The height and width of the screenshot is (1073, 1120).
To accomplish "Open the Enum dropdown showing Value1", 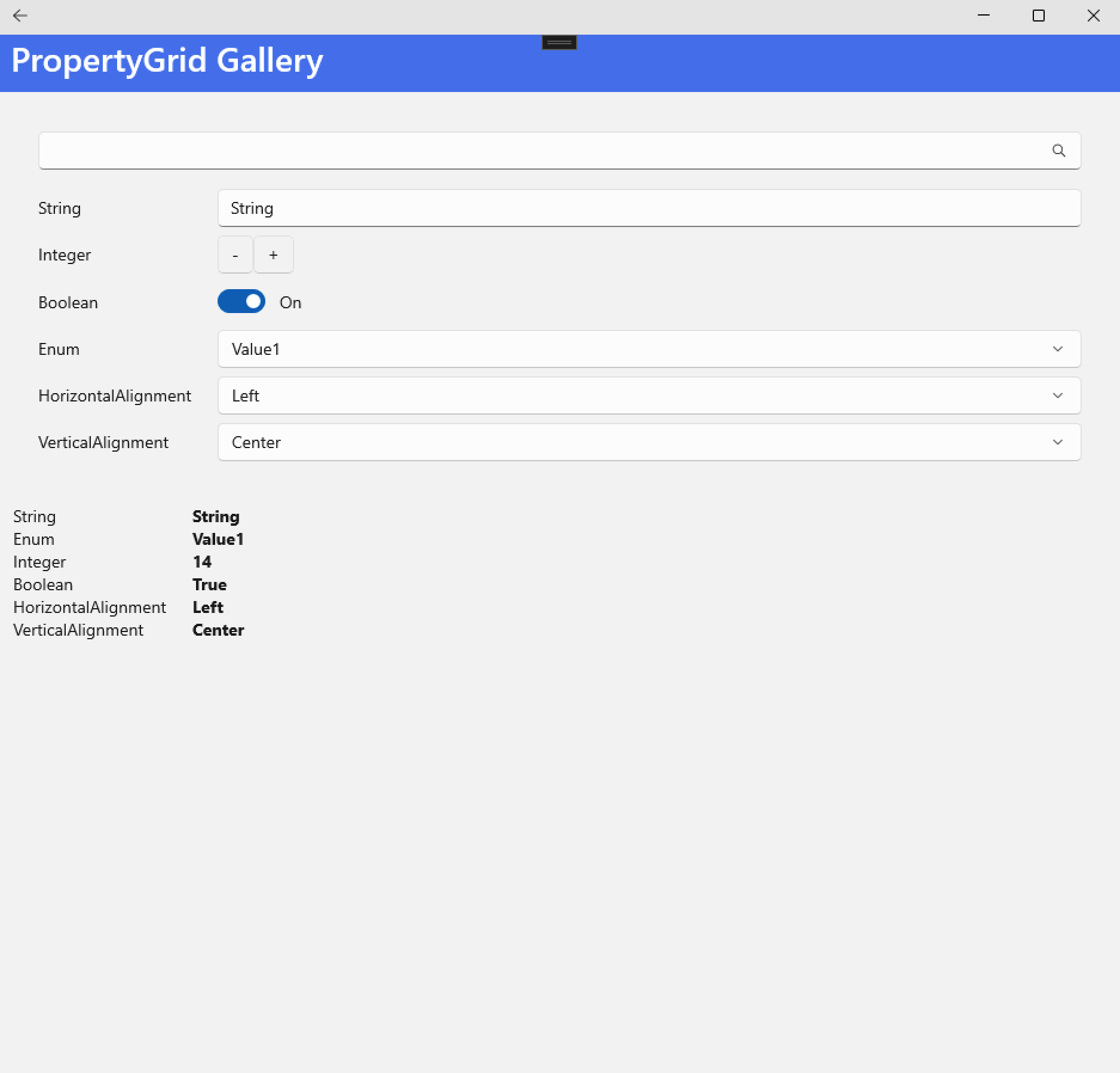I will click(x=649, y=349).
